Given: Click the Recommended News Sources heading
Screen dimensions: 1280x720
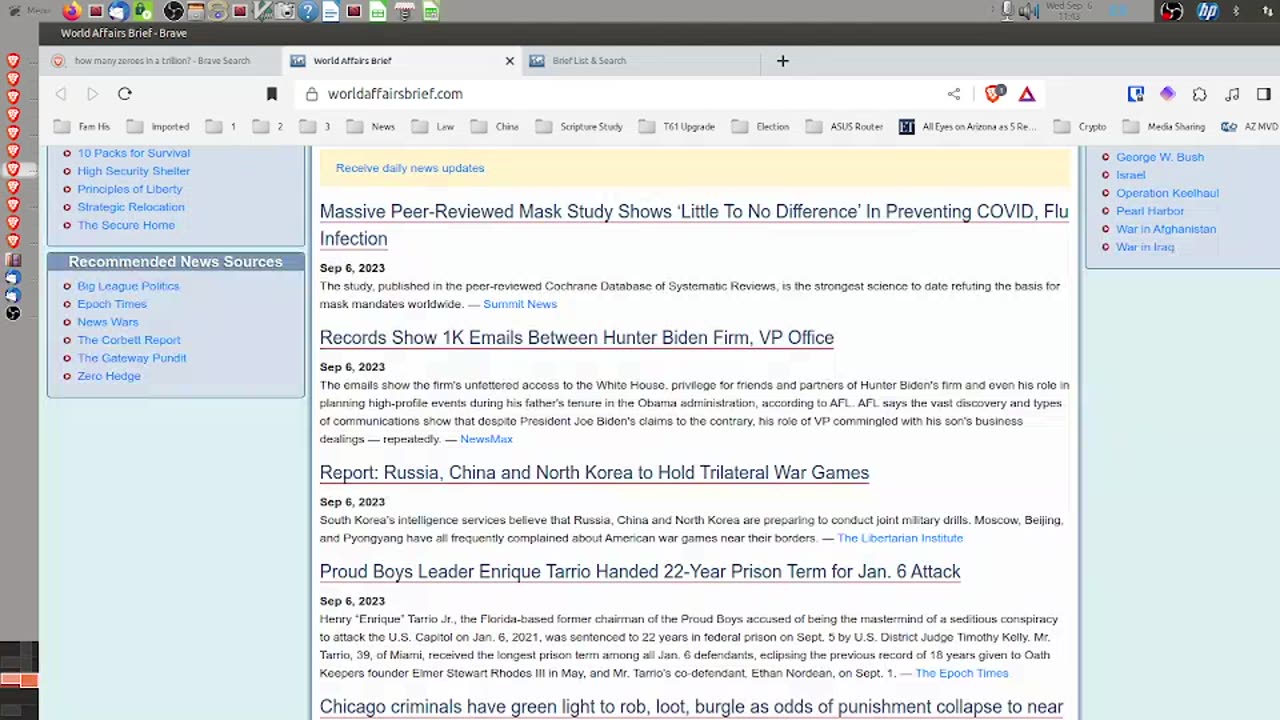Looking at the screenshot, I should point(176,262).
